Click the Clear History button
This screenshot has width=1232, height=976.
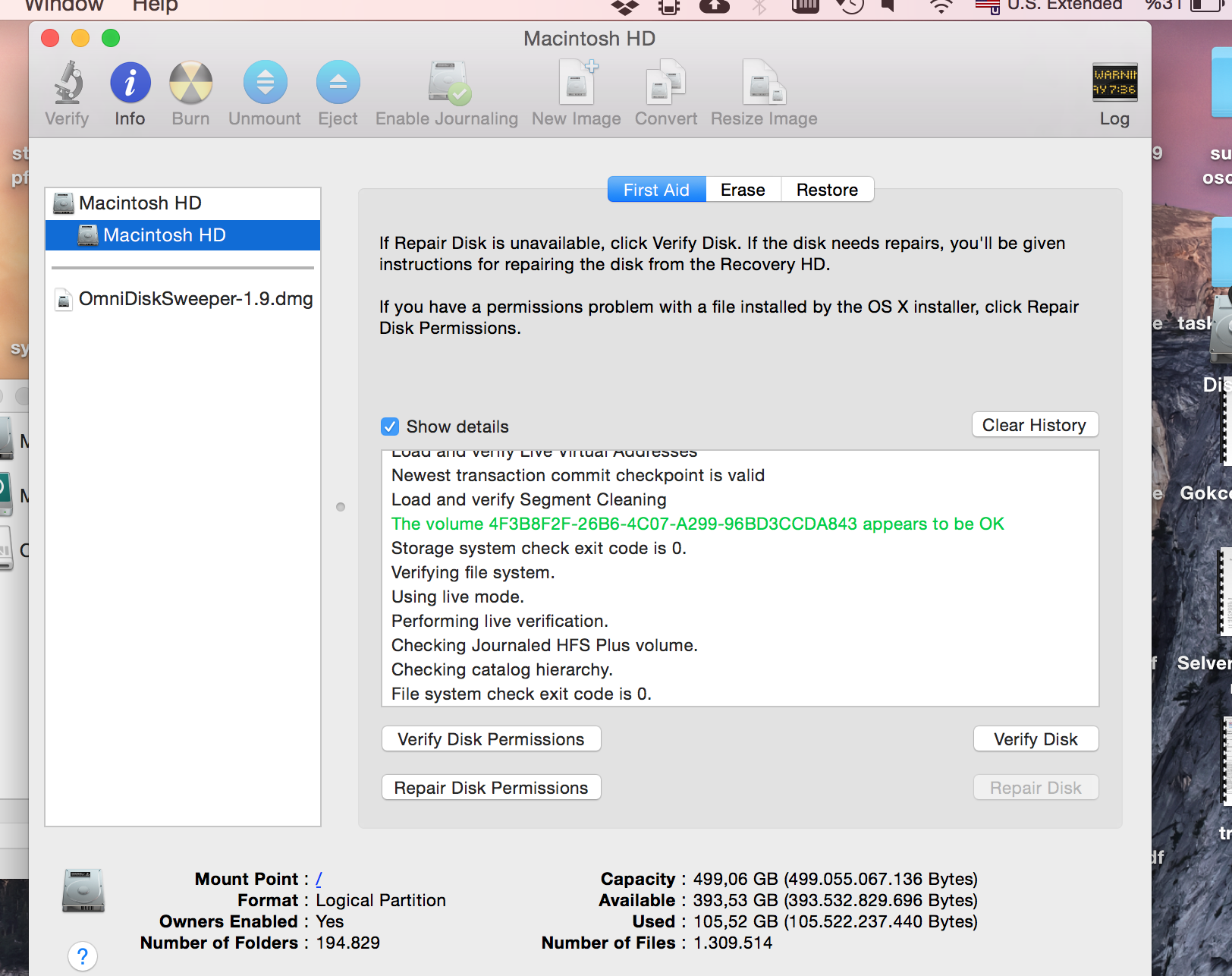[x=1035, y=425]
